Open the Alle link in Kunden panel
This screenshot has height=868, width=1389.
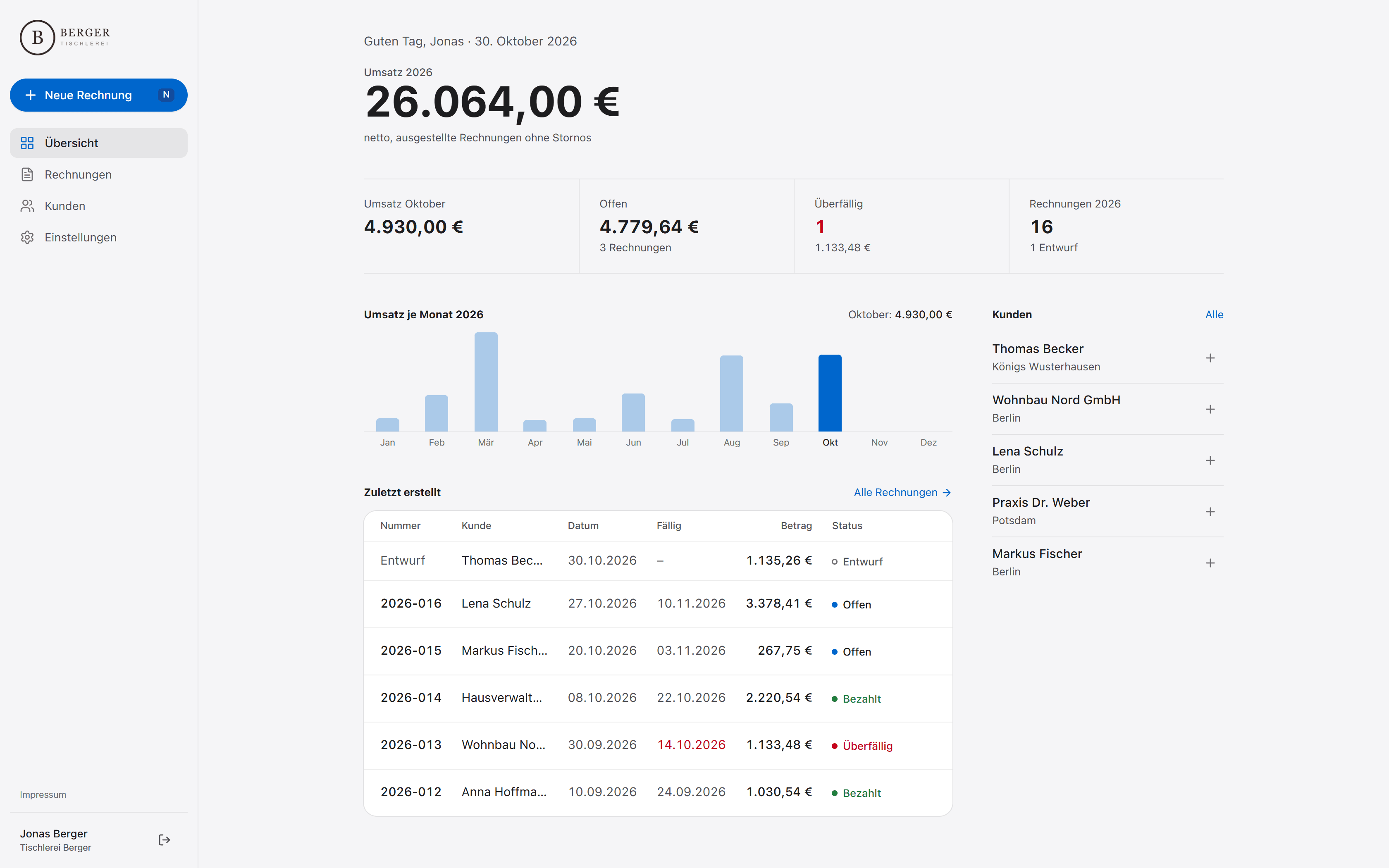point(1214,315)
